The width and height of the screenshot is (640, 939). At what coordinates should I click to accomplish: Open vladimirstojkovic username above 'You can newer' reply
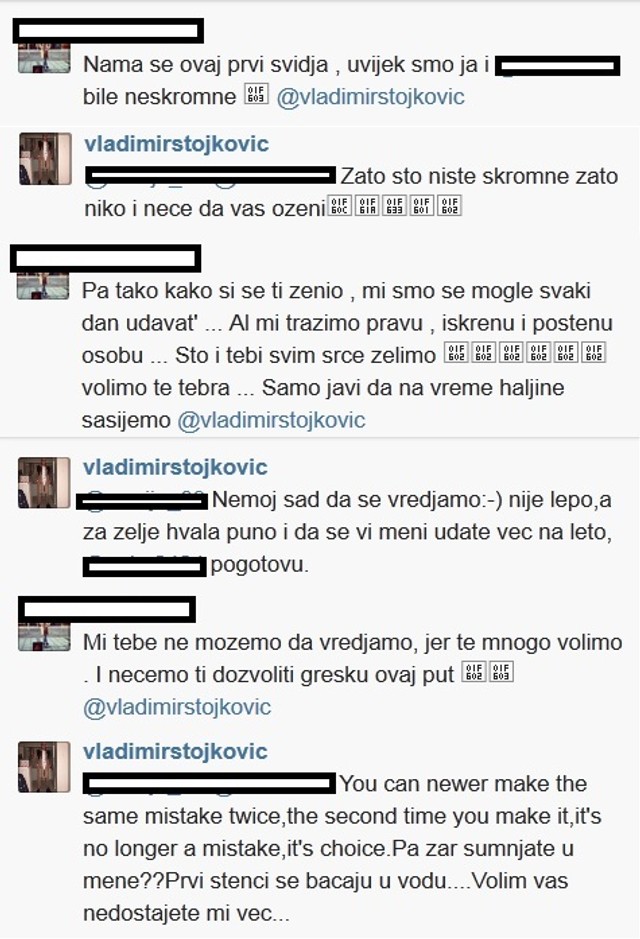[x=175, y=752]
